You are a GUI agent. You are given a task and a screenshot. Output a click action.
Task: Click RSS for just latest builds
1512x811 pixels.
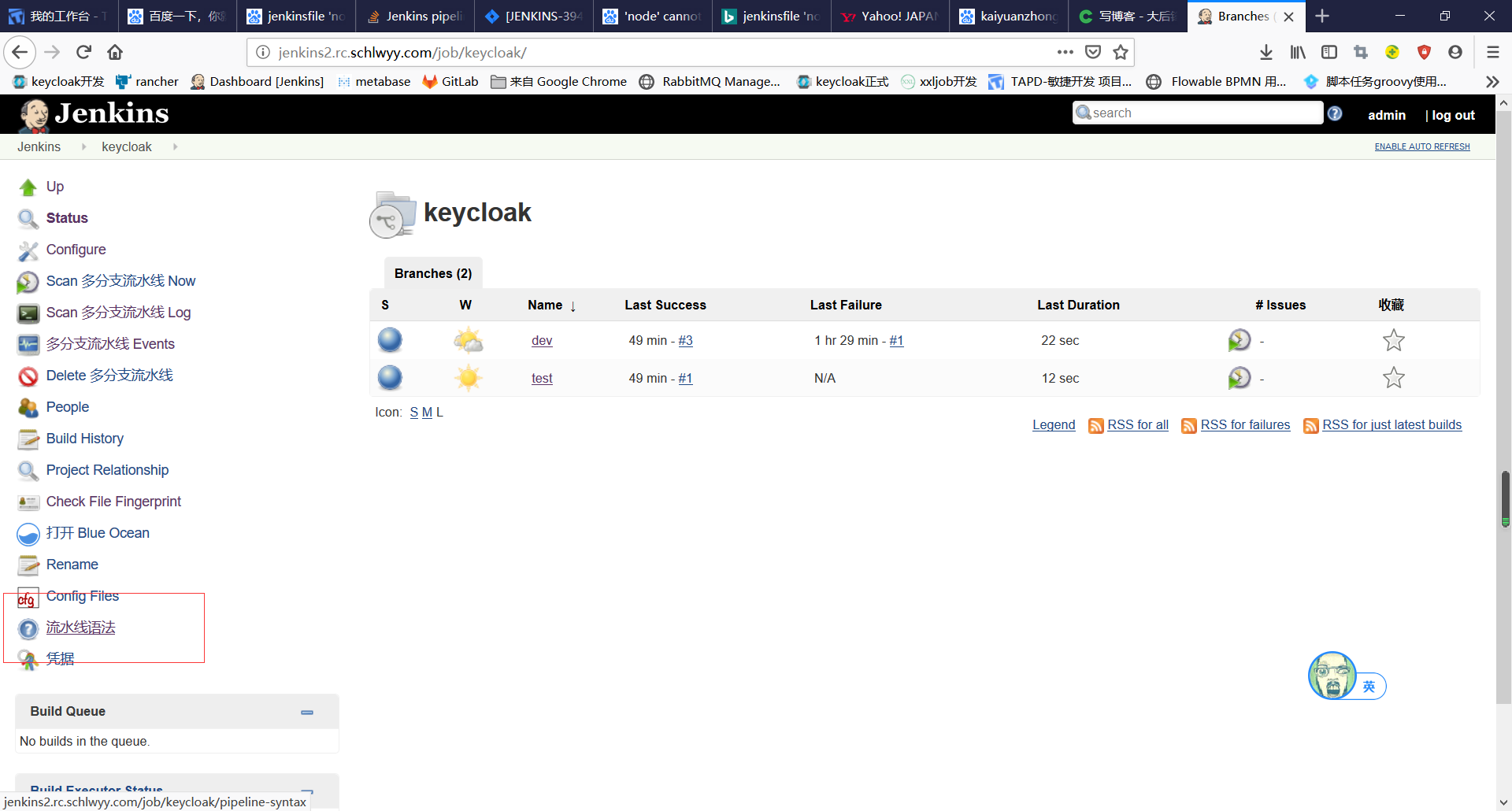point(1392,425)
